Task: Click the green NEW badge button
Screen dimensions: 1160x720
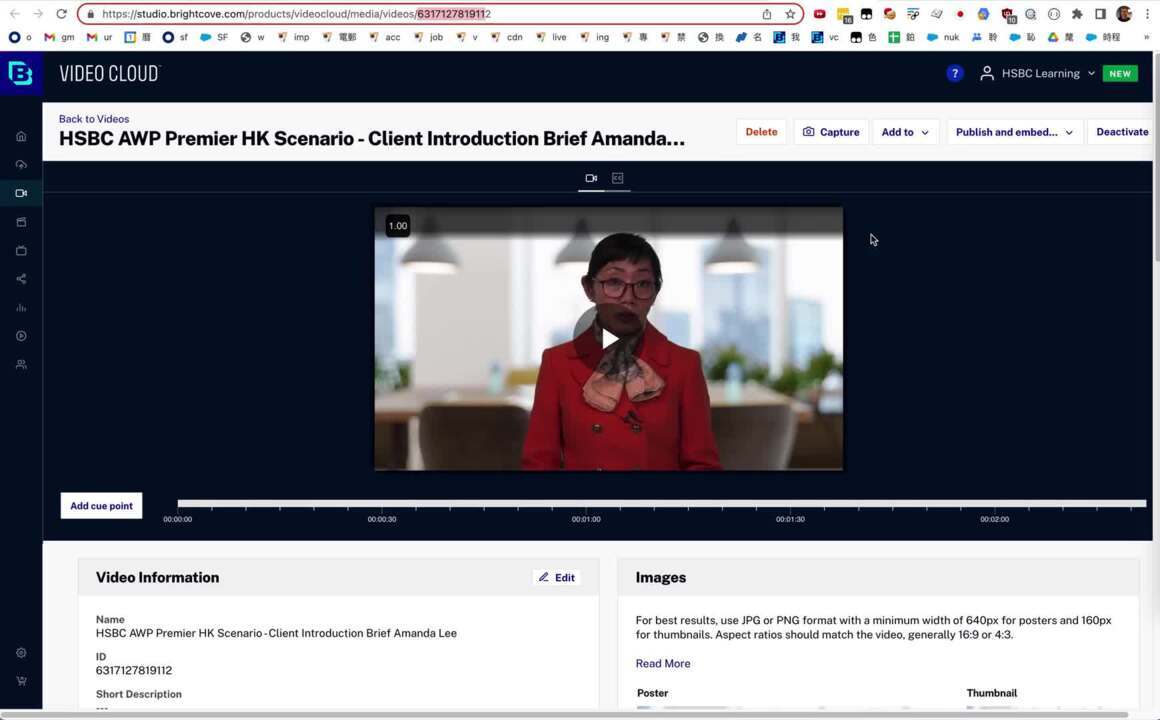Action: (1120, 73)
